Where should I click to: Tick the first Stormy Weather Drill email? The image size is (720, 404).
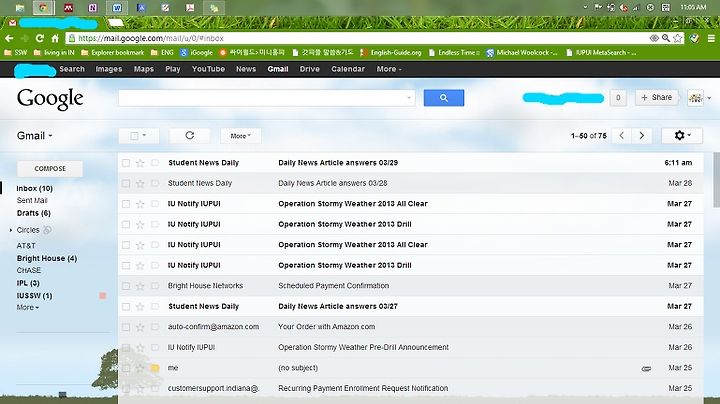(126, 224)
